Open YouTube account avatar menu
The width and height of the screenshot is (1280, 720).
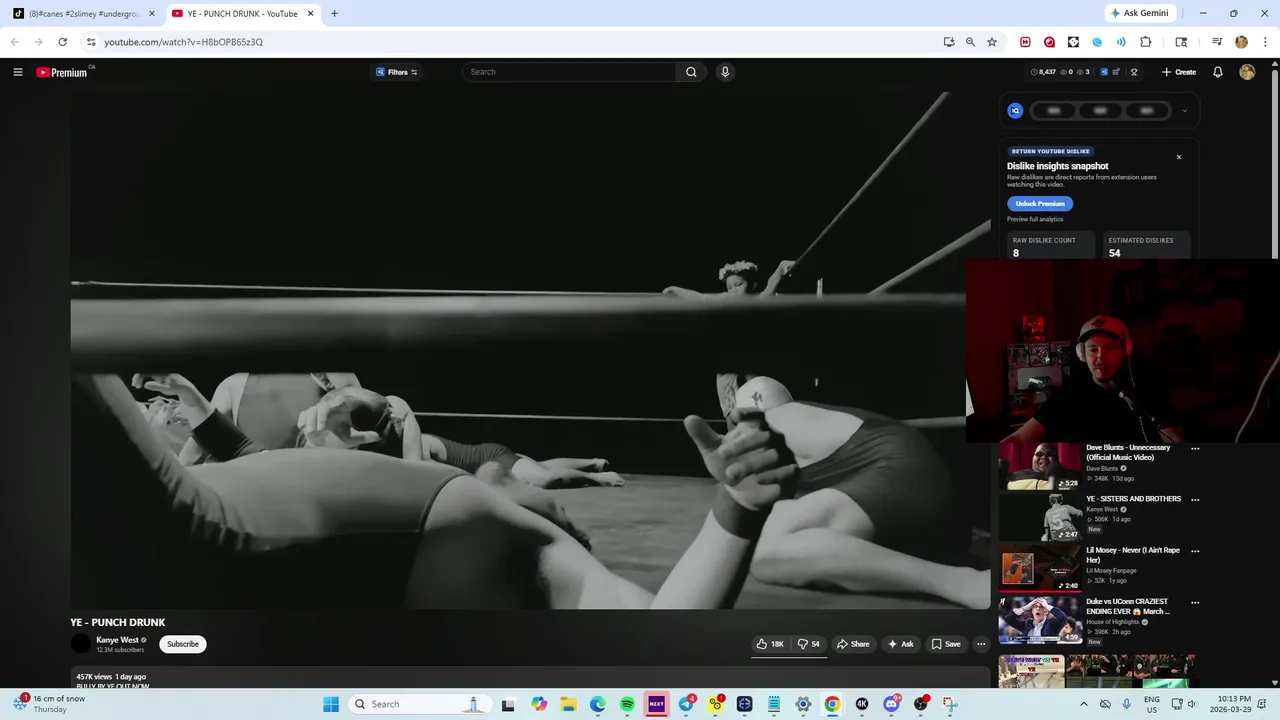point(1247,72)
